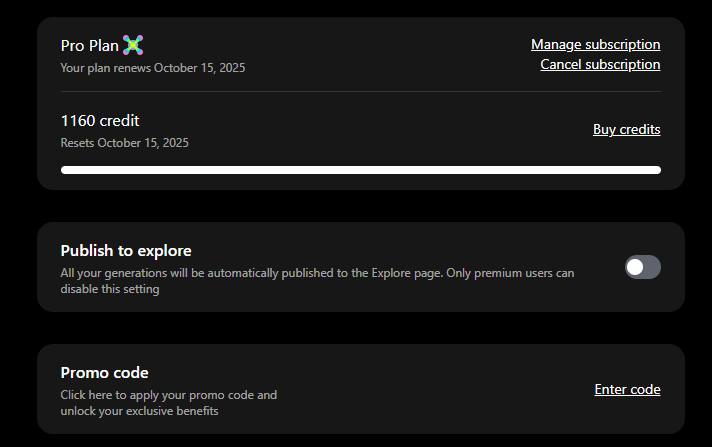712x447 pixels.
Task: Click the disable this setting text line
Action: 110,289
